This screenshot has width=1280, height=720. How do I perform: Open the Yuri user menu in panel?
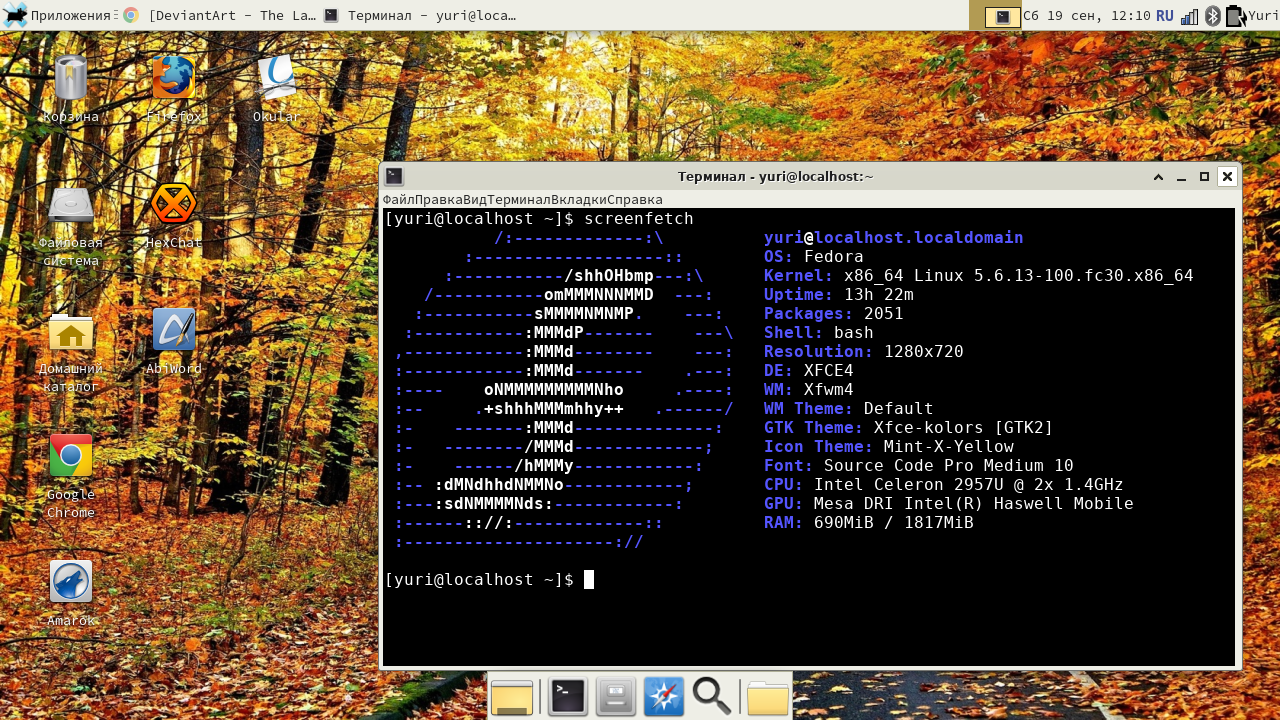pos(1263,16)
